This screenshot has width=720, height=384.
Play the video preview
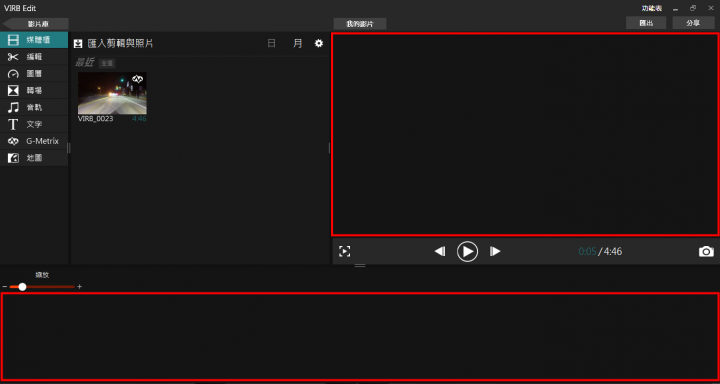tap(467, 251)
